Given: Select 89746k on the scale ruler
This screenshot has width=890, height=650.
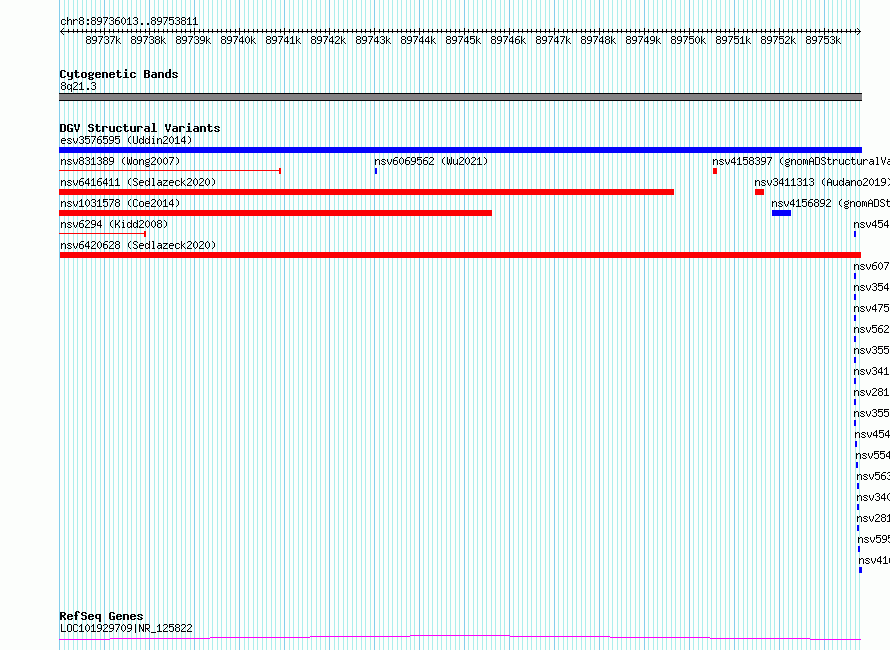Looking at the screenshot, I should point(508,40).
